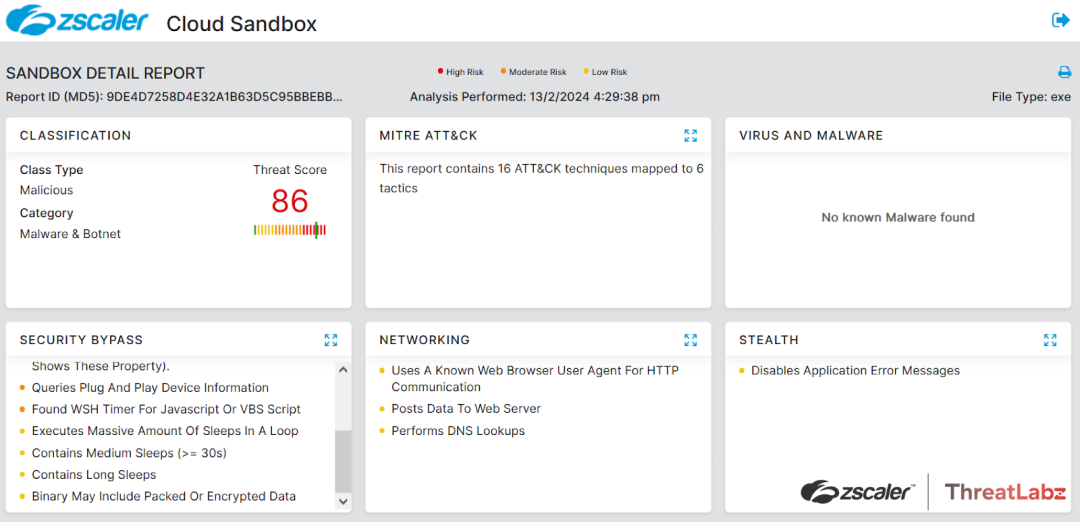Click 'Contains Long Sleeps' entry
This screenshot has width=1080, height=522.
pos(94,475)
